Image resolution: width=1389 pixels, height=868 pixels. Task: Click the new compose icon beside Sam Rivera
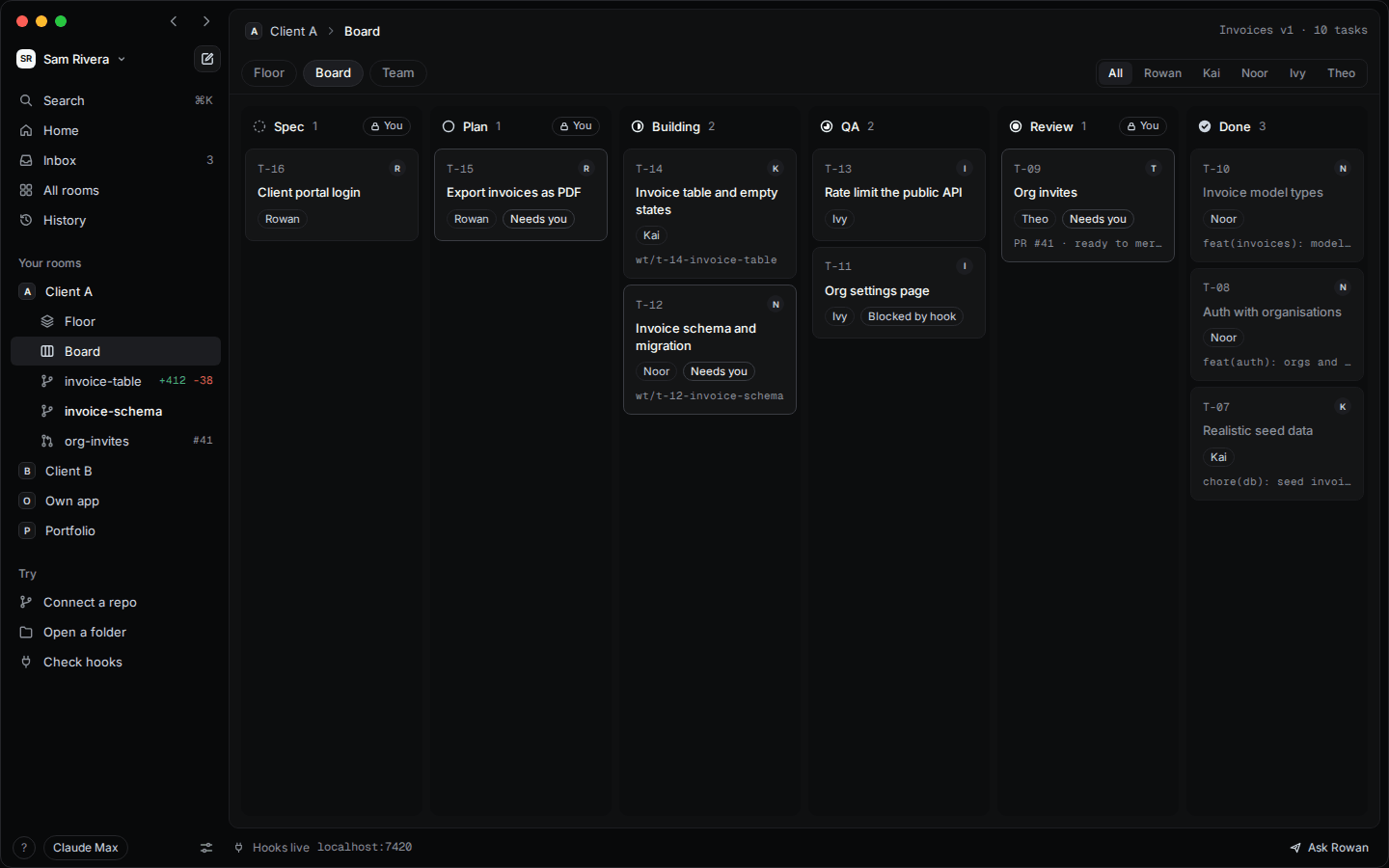[207, 59]
